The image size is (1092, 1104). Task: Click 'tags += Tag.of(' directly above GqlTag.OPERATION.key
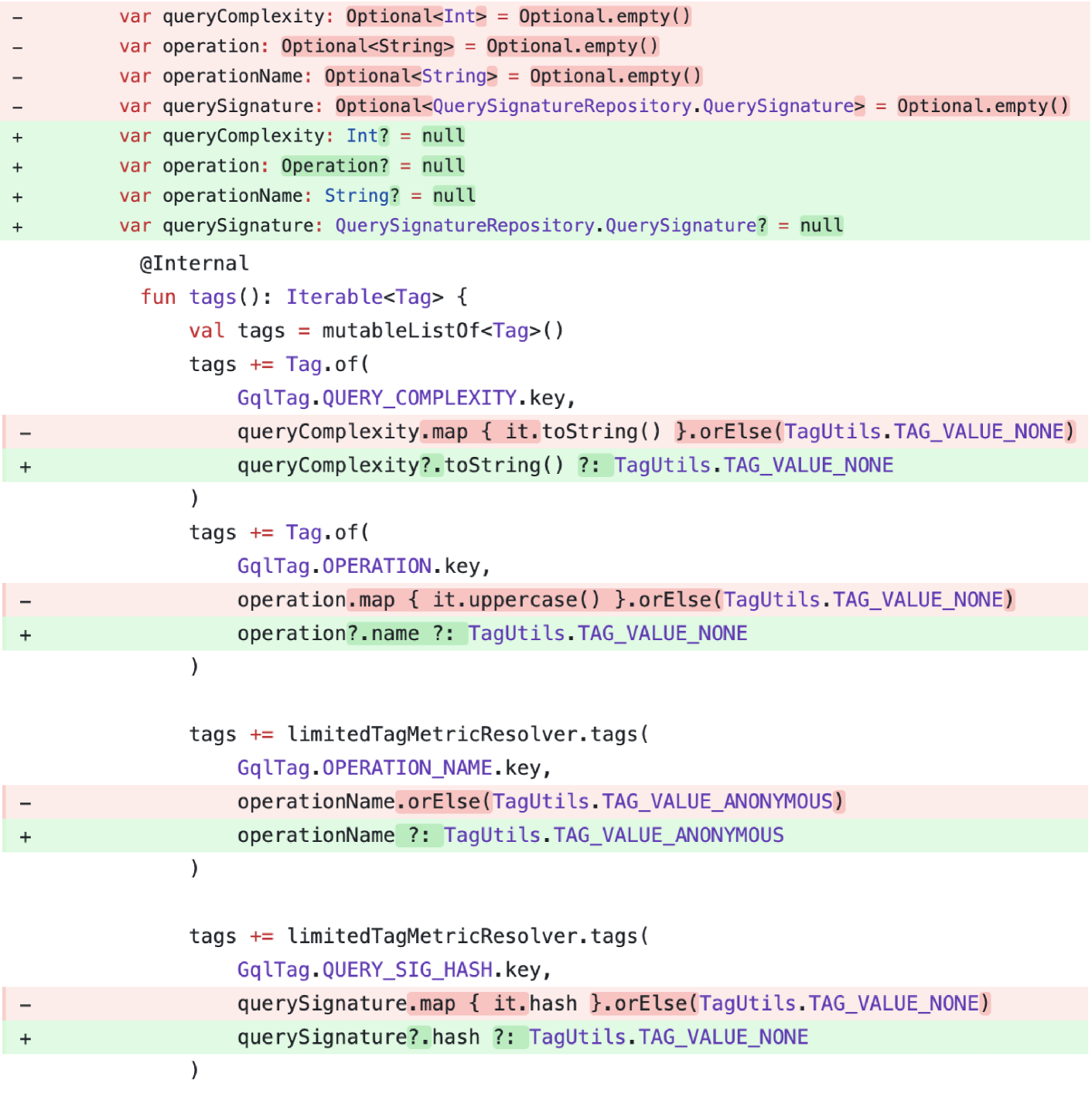(x=279, y=533)
